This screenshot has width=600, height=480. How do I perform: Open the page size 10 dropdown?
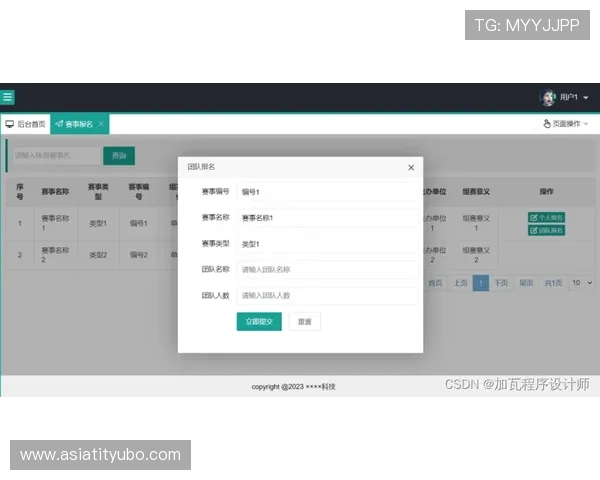click(x=581, y=283)
